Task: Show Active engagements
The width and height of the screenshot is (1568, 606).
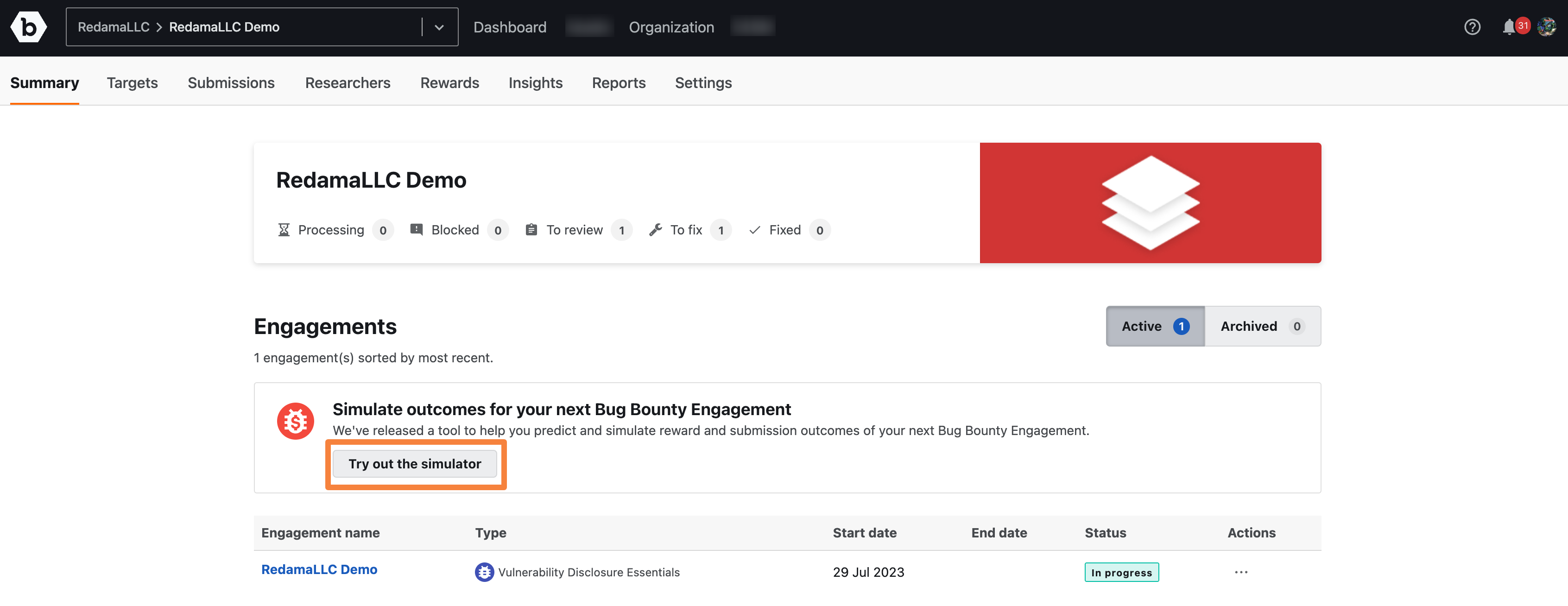Action: coord(1155,326)
